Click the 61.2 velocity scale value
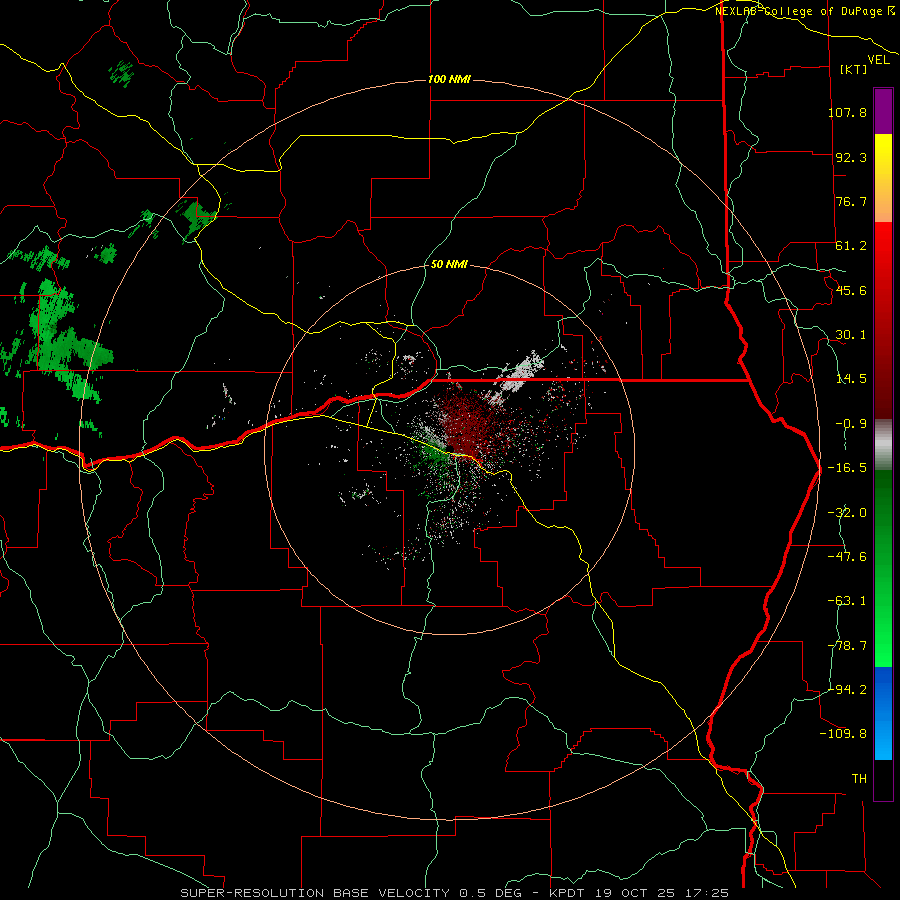This screenshot has width=900, height=900. (x=851, y=246)
